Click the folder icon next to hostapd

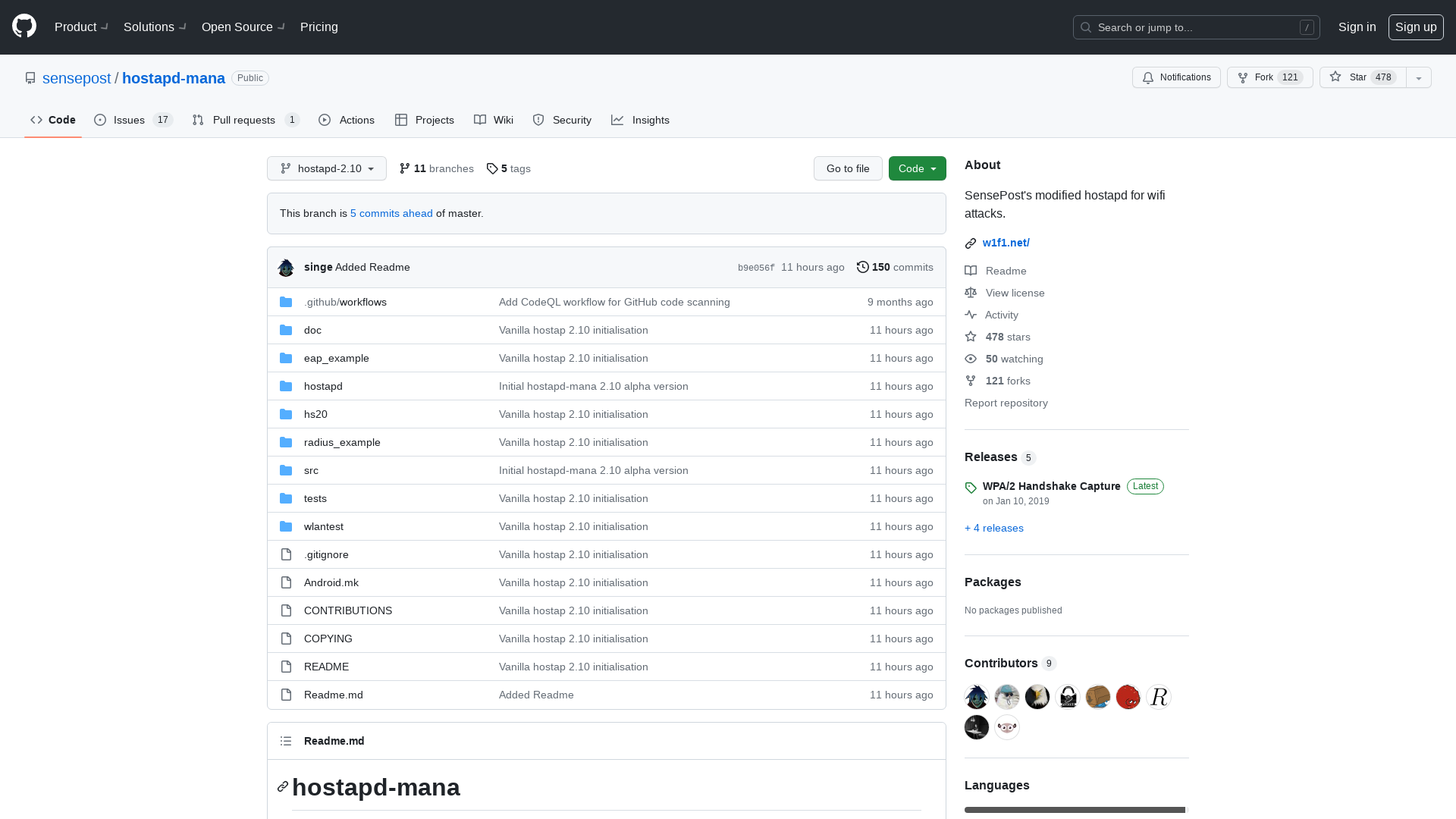click(286, 386)
